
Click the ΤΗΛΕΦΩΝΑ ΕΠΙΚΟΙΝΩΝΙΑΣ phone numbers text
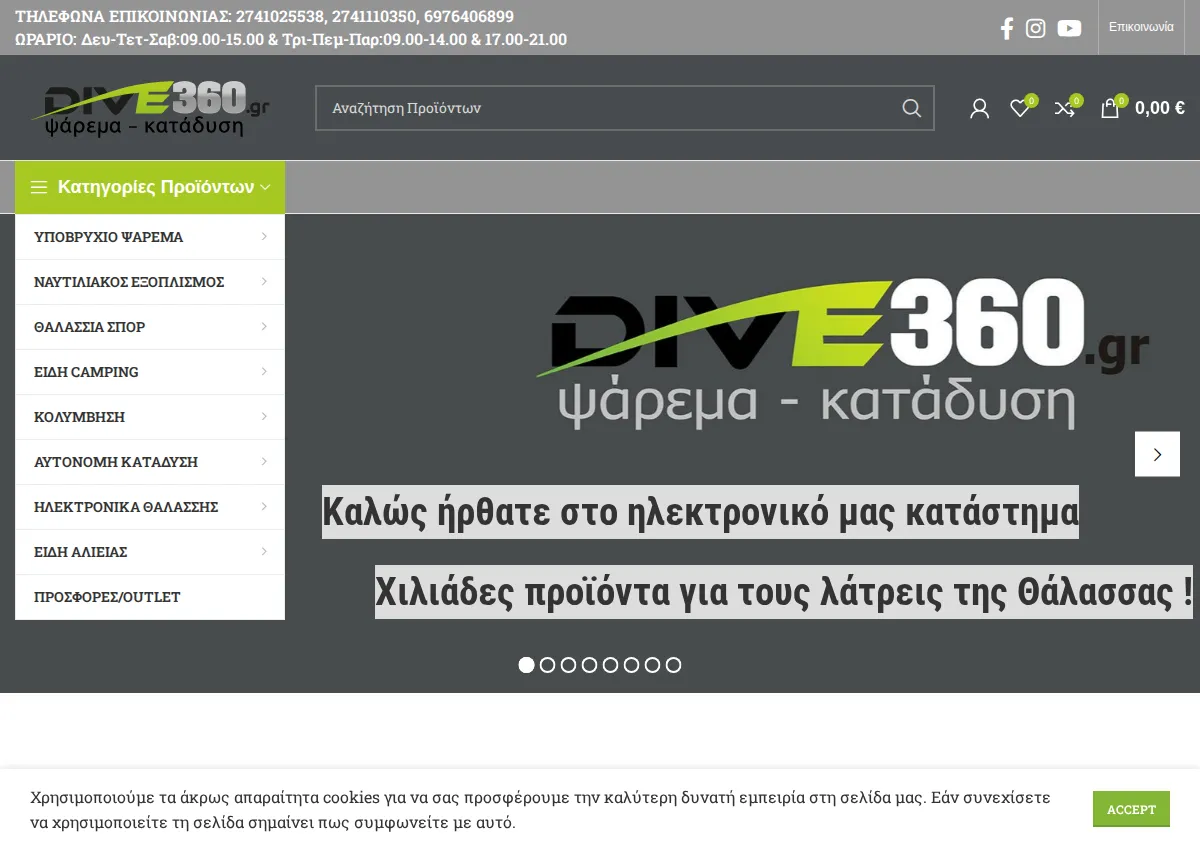pyautogui.click(x=265, y=17)
